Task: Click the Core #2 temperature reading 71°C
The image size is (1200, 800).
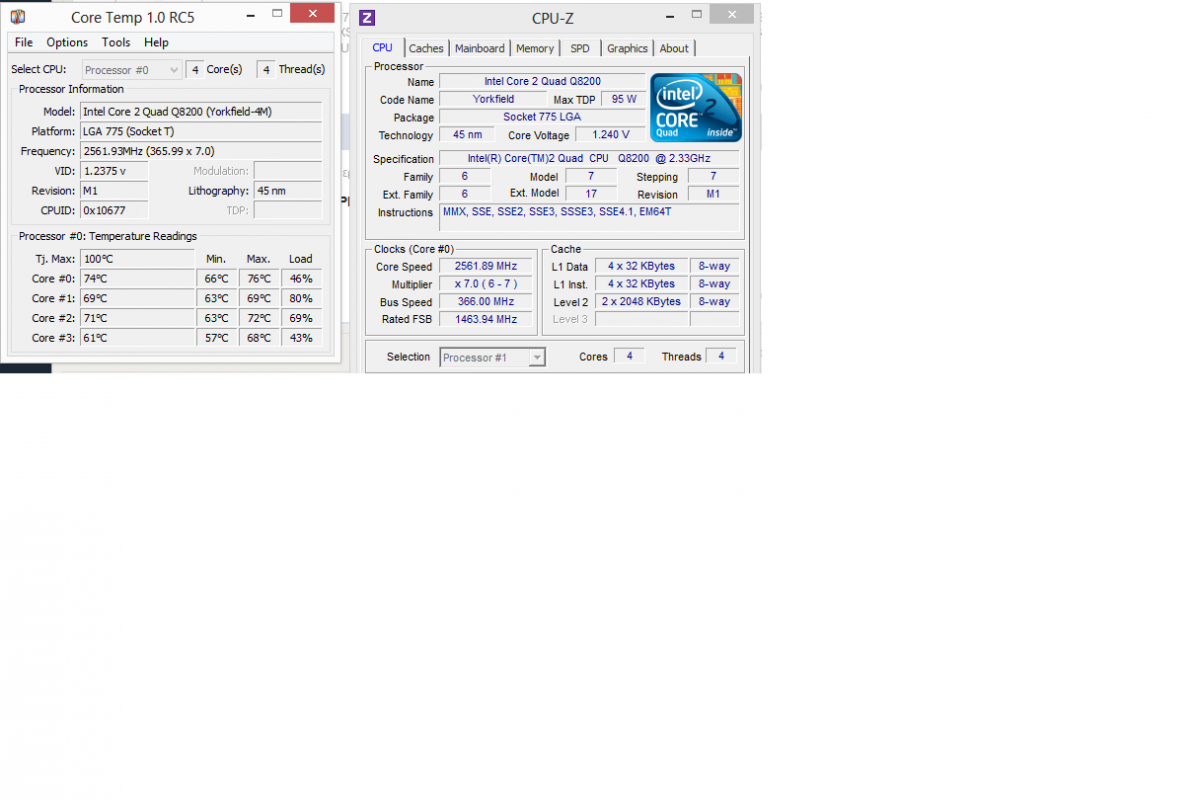Action: [x=137, y=318]
